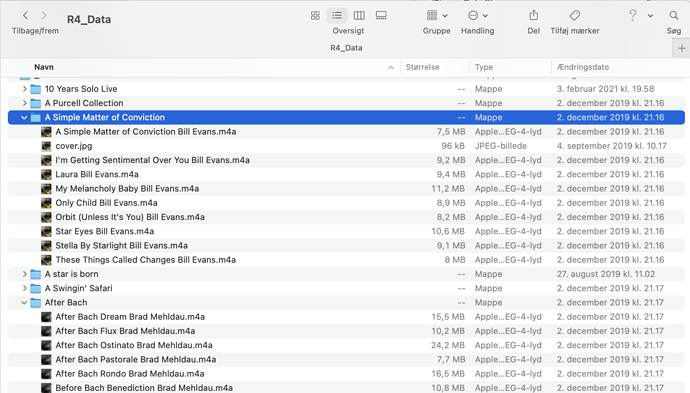Select A Simple Matter of Conviction Bill Evans.m4a

coord(146,132)
